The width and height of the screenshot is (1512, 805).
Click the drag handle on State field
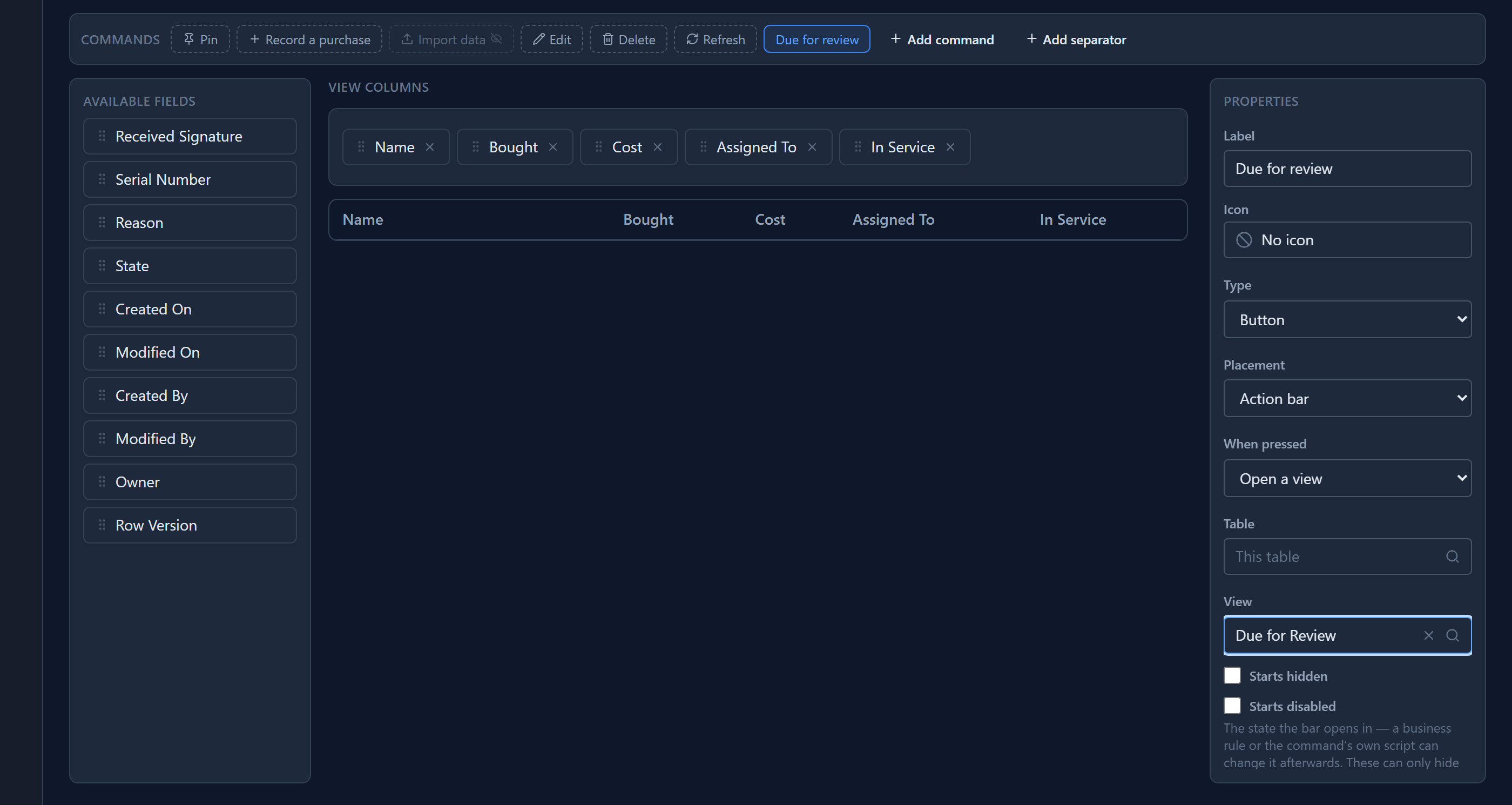(x=102, y=266)
